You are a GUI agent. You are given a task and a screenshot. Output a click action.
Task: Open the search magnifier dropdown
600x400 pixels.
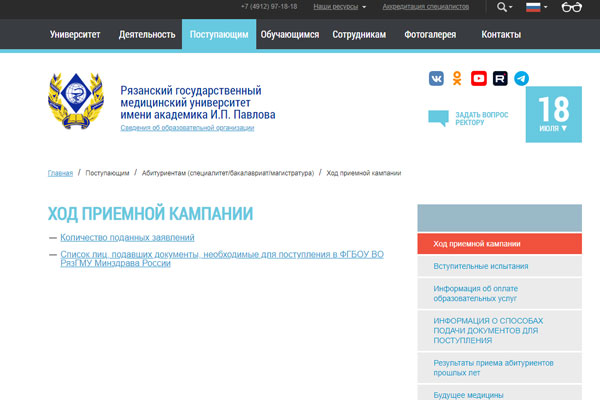coord(504,8)
